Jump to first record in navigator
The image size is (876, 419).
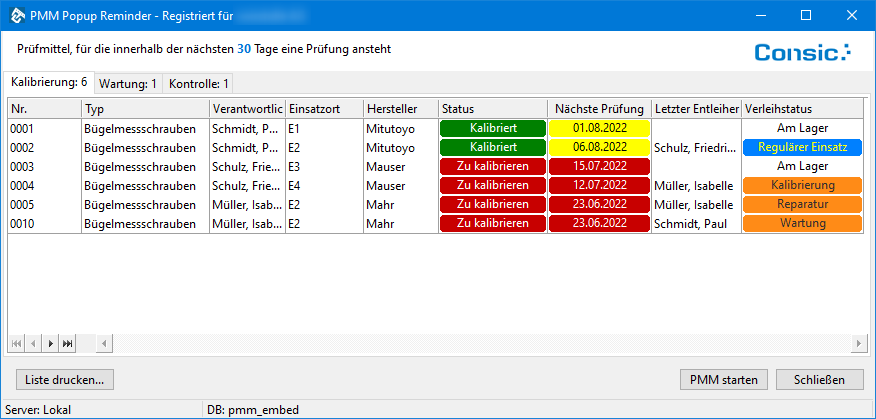16,343
